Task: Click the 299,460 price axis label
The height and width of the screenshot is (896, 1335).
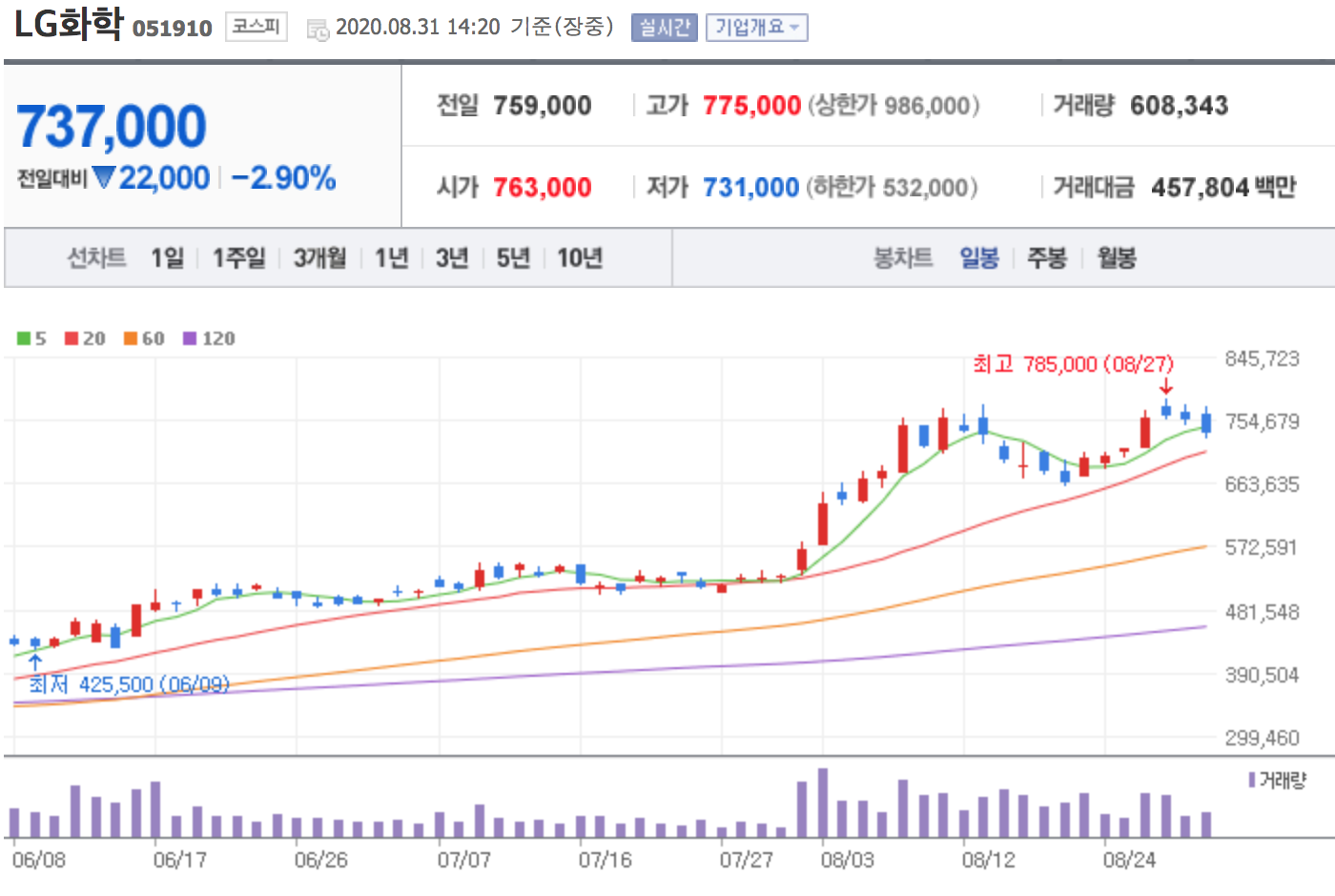Action: pyautogui.click(x=1263, y=738)
